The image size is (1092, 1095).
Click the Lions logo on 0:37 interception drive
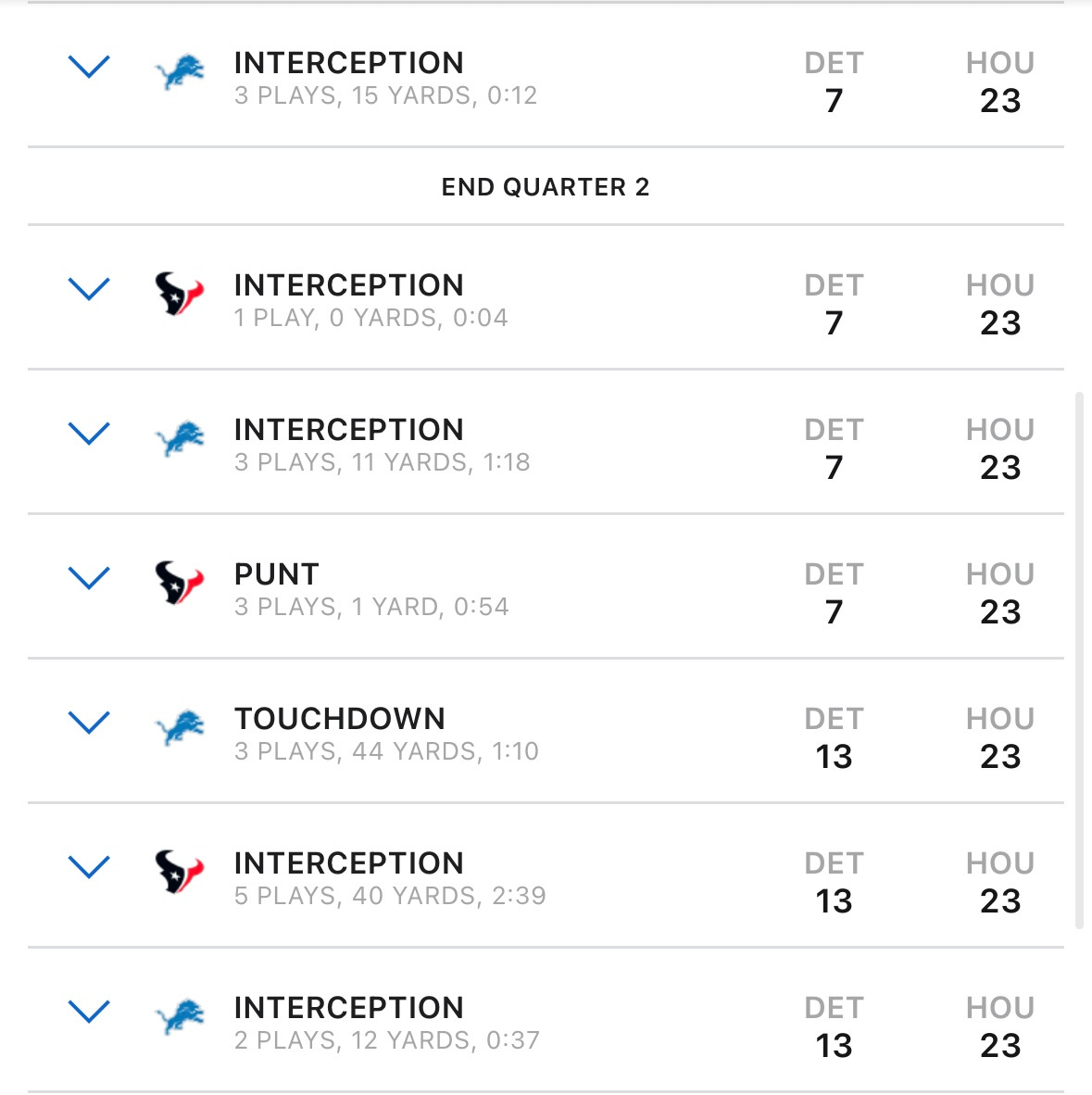click(x=180, y=1017)
